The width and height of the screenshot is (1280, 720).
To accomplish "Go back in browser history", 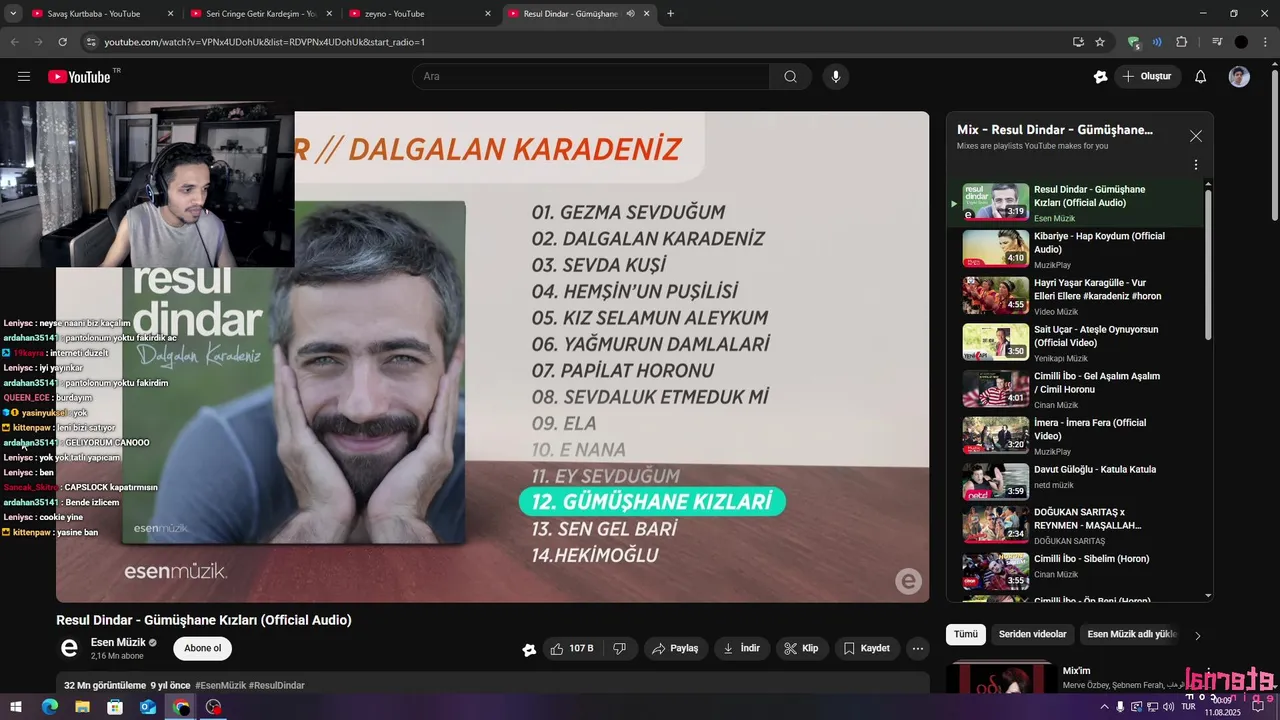I will (14, 42).
